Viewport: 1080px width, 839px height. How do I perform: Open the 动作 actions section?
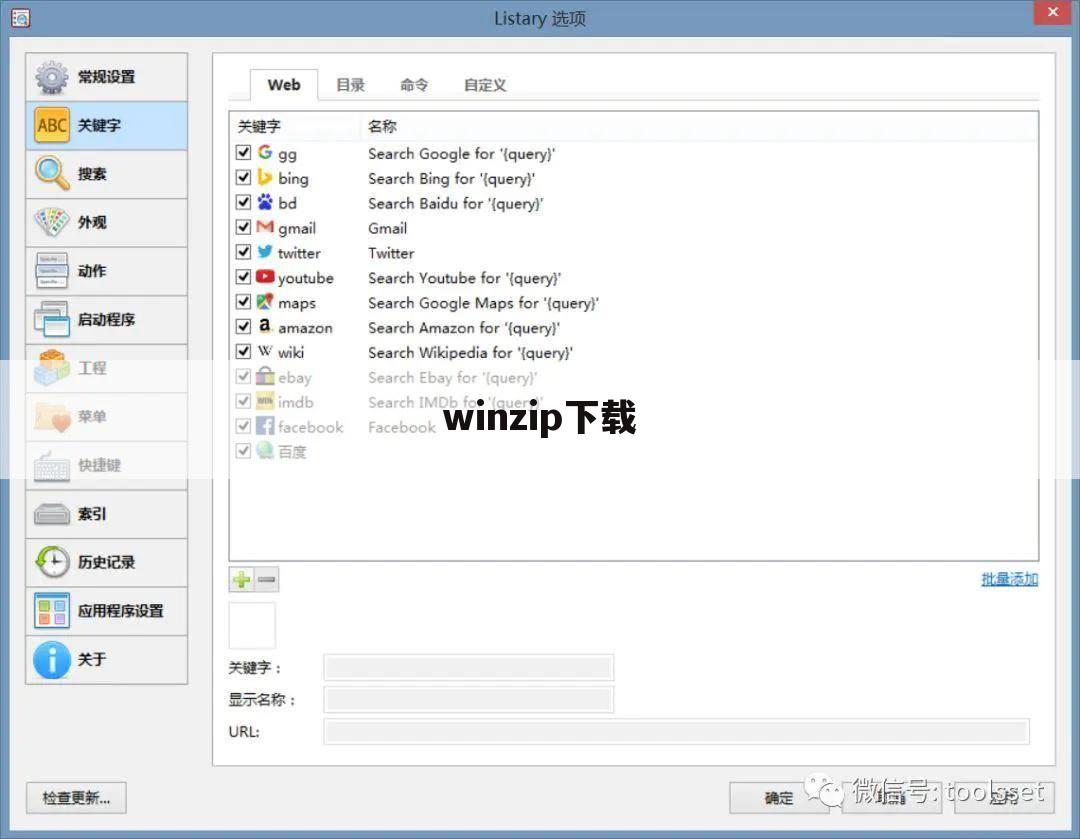[x=106, y=271]
